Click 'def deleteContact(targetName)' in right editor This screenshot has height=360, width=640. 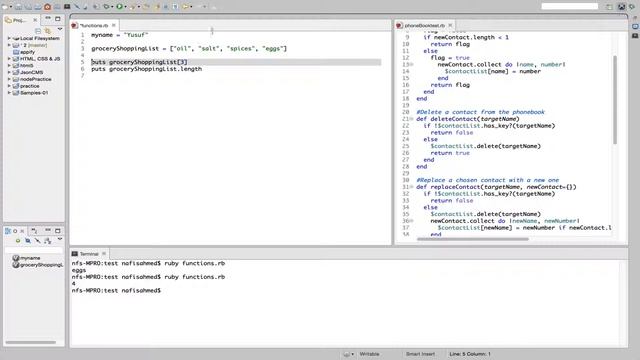click(468, 119)
